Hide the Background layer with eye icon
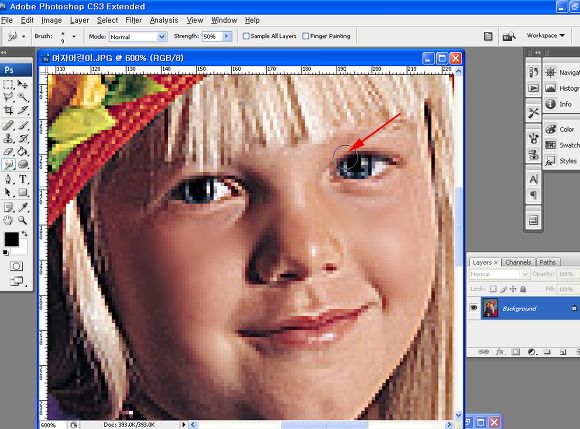580x429 pixels. [x=473, y=308]
